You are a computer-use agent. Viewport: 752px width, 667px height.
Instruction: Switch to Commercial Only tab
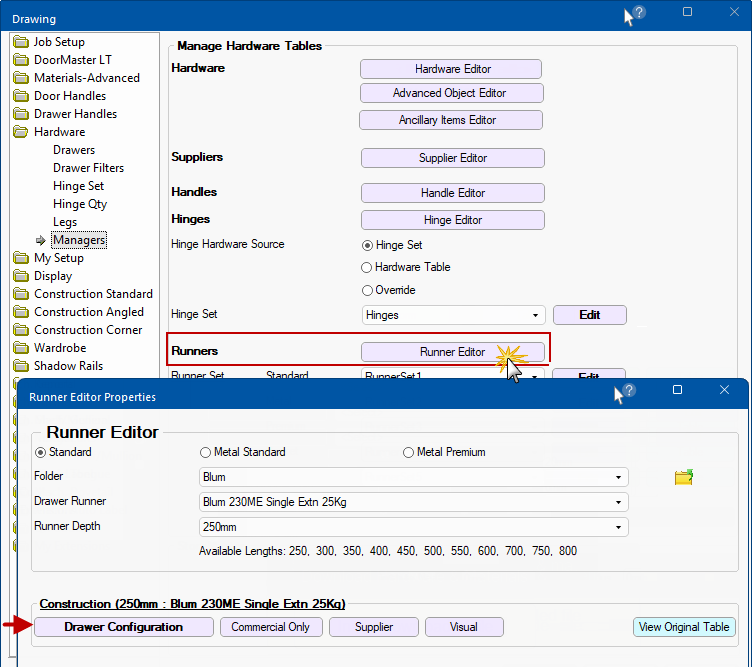[271, 627]
